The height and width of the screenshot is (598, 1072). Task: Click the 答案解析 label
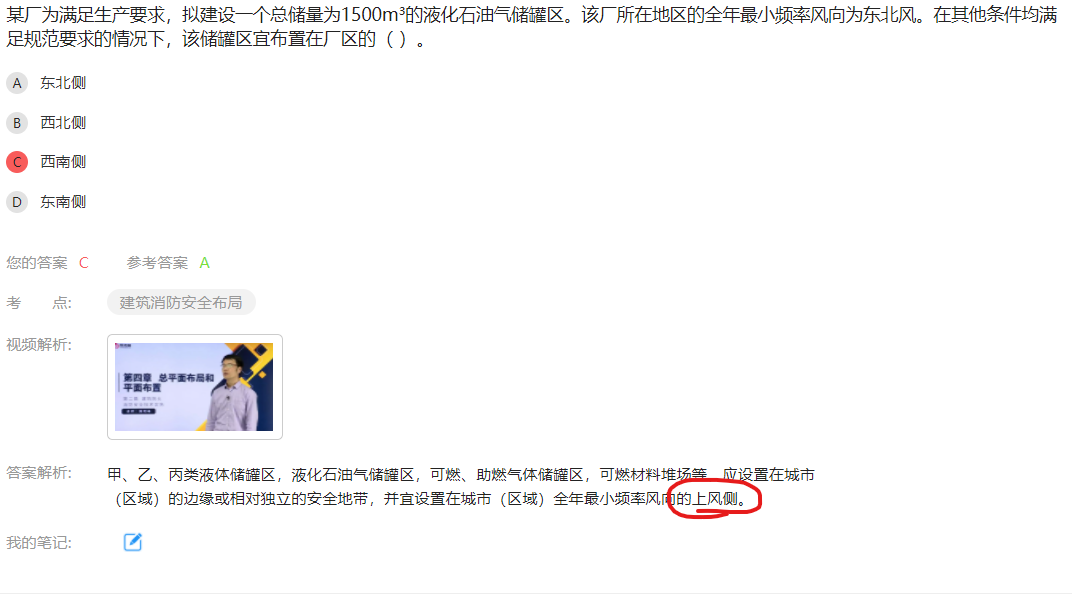tap(39, 473)
